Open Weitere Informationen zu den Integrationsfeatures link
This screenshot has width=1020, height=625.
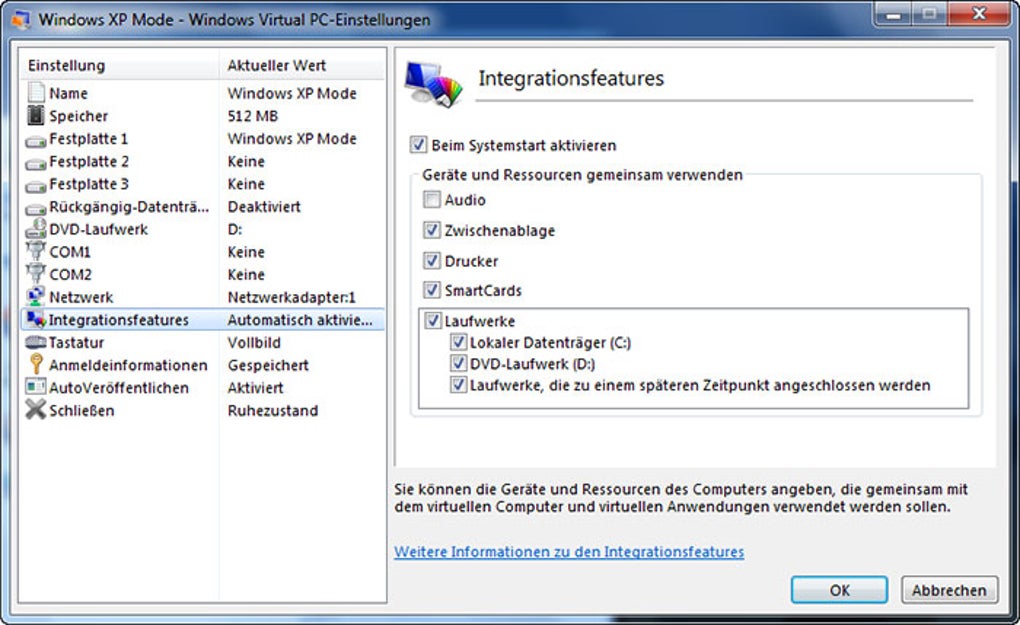[x=569, y=552]
